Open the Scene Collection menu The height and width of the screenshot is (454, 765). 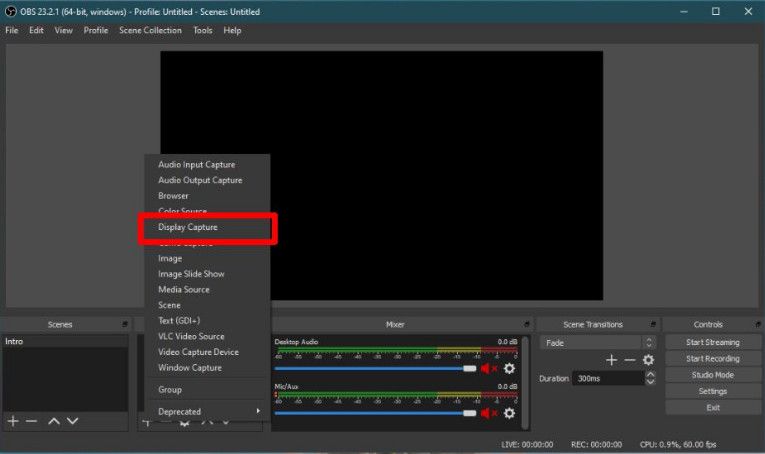[150, 31]
